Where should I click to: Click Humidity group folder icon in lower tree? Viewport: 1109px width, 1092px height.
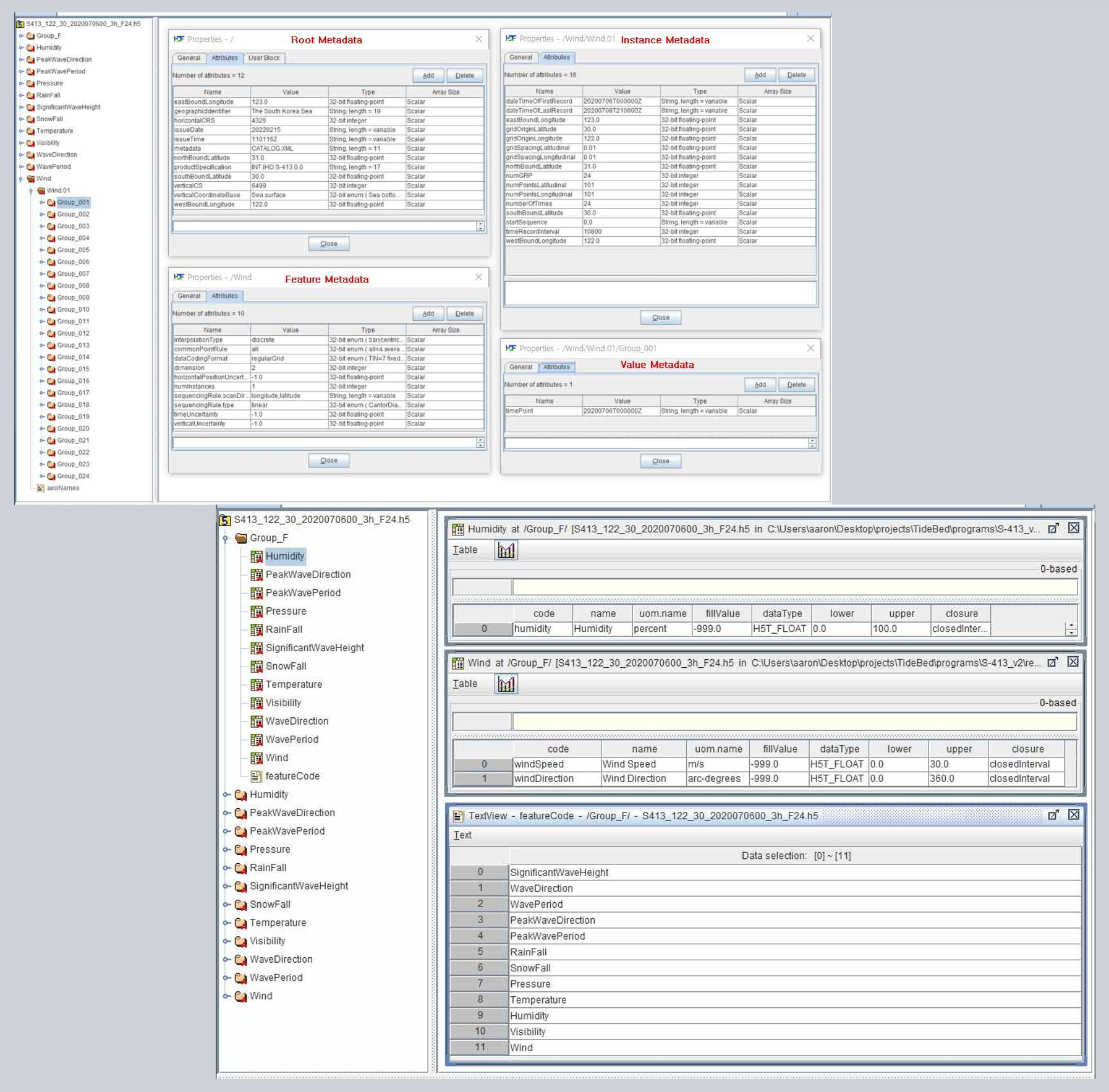(x=241, y=795)
